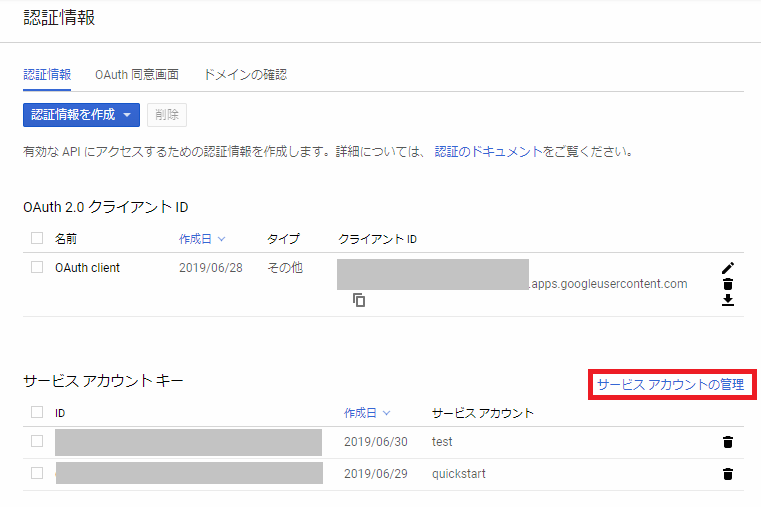761x507 pixels.
Task: Click the タイプ column header
Action: pos(283,239)
